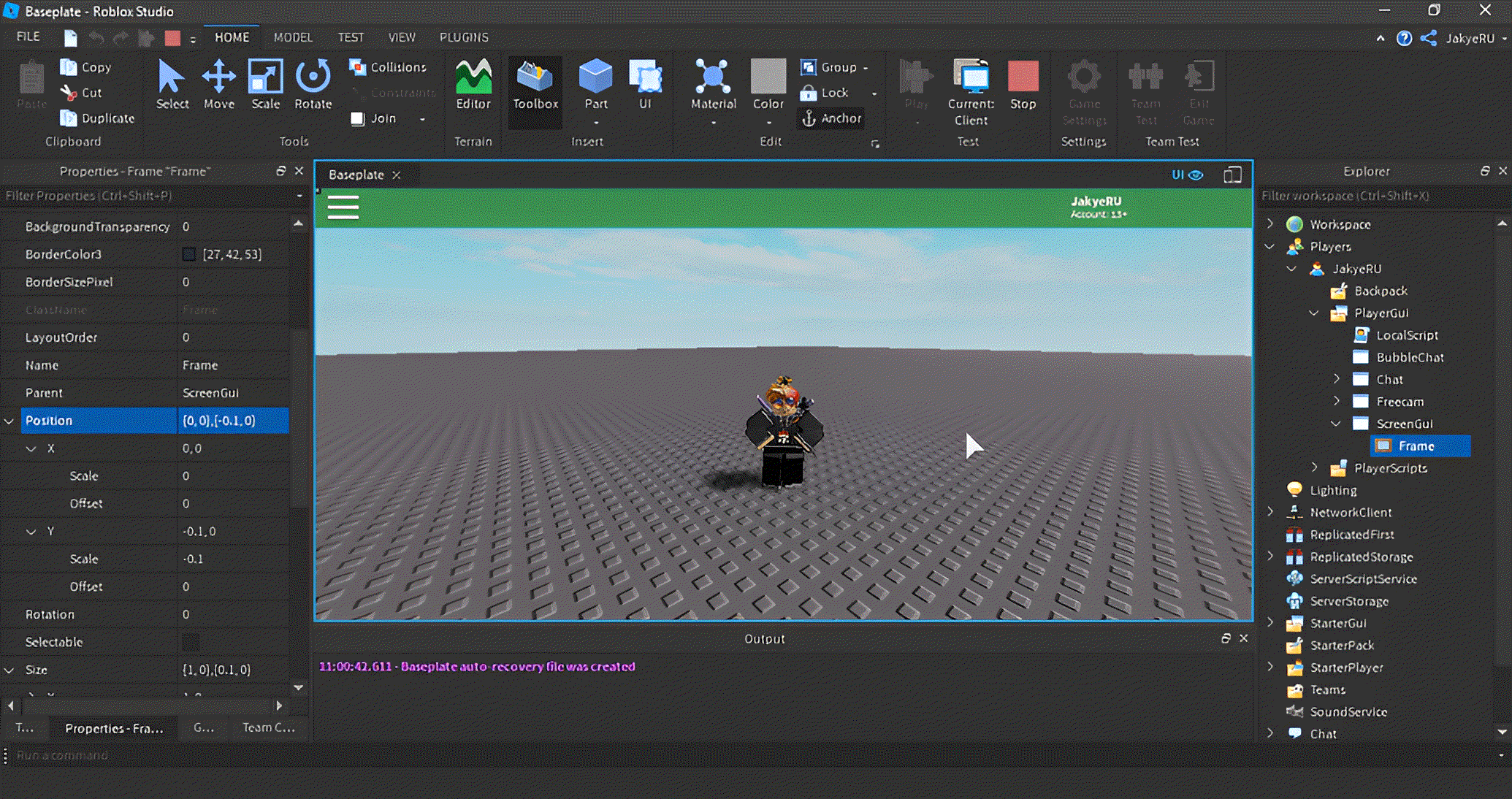This screenshot has width=1512, height=799.
Task: Click the Filter Properties search field
Action: pos(146,196)
